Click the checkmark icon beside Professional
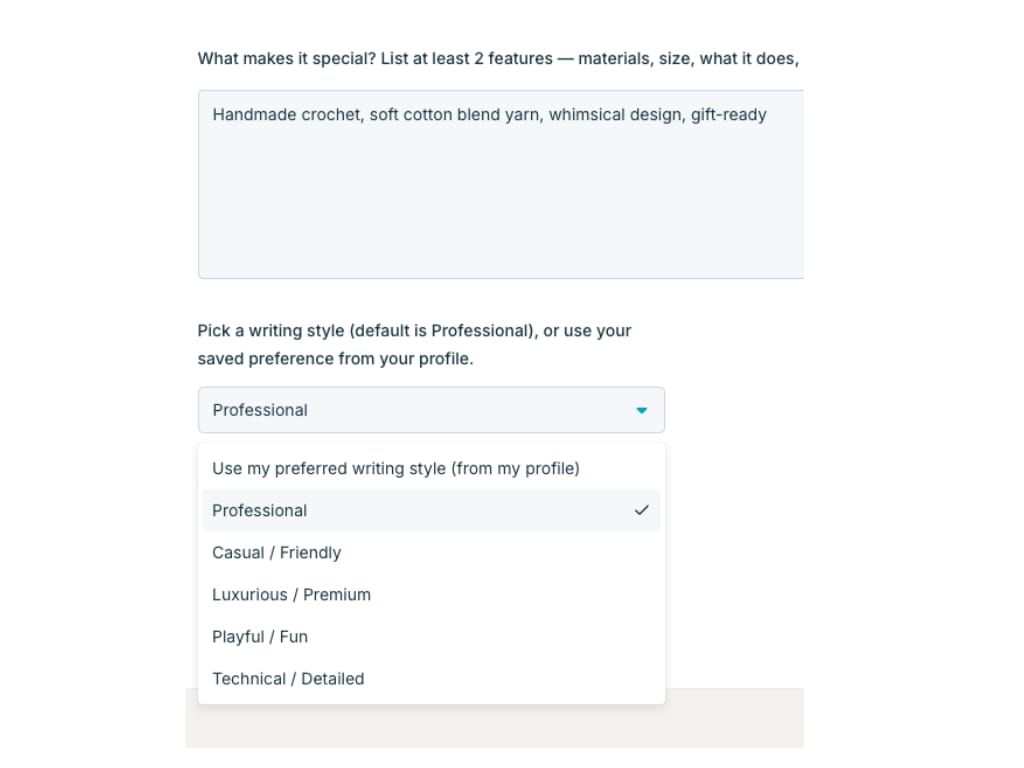Screen dimensions: 1024x768 point(642,510)
